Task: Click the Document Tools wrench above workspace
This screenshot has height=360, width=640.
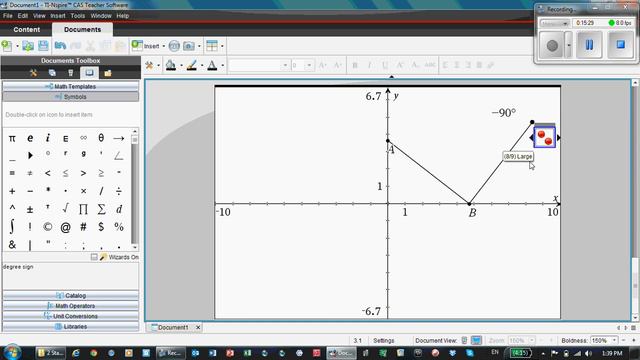Action: pos(149,65)
